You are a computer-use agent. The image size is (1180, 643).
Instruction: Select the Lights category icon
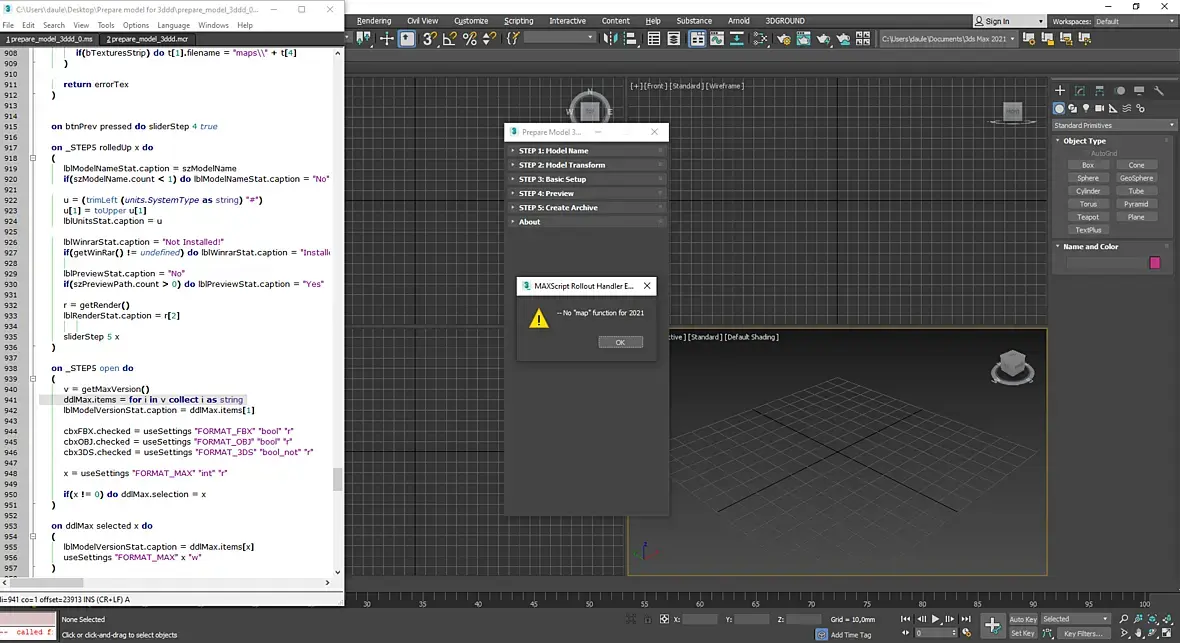click(1087, 108)
